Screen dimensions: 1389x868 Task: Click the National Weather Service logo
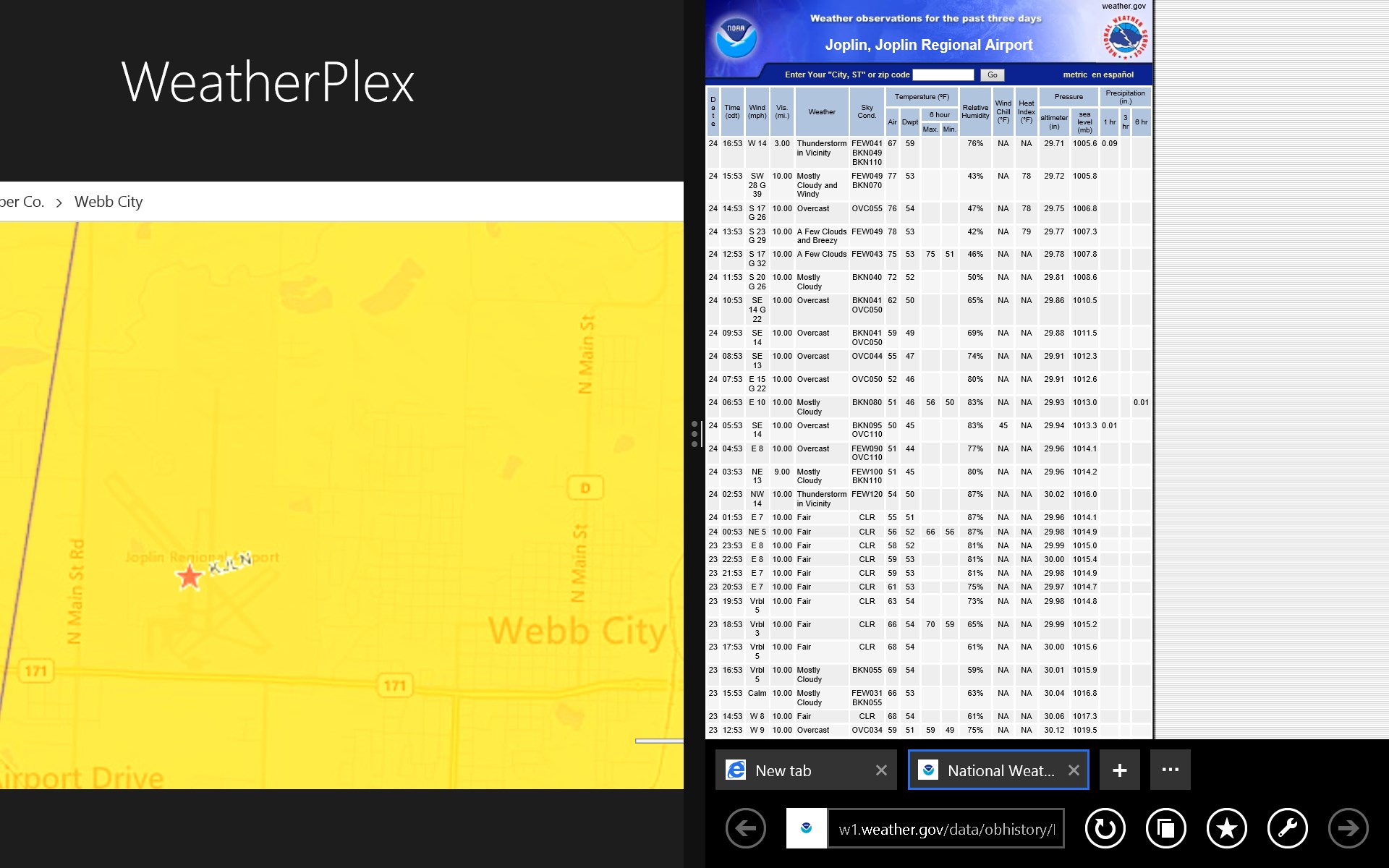tap(1125, 37)
